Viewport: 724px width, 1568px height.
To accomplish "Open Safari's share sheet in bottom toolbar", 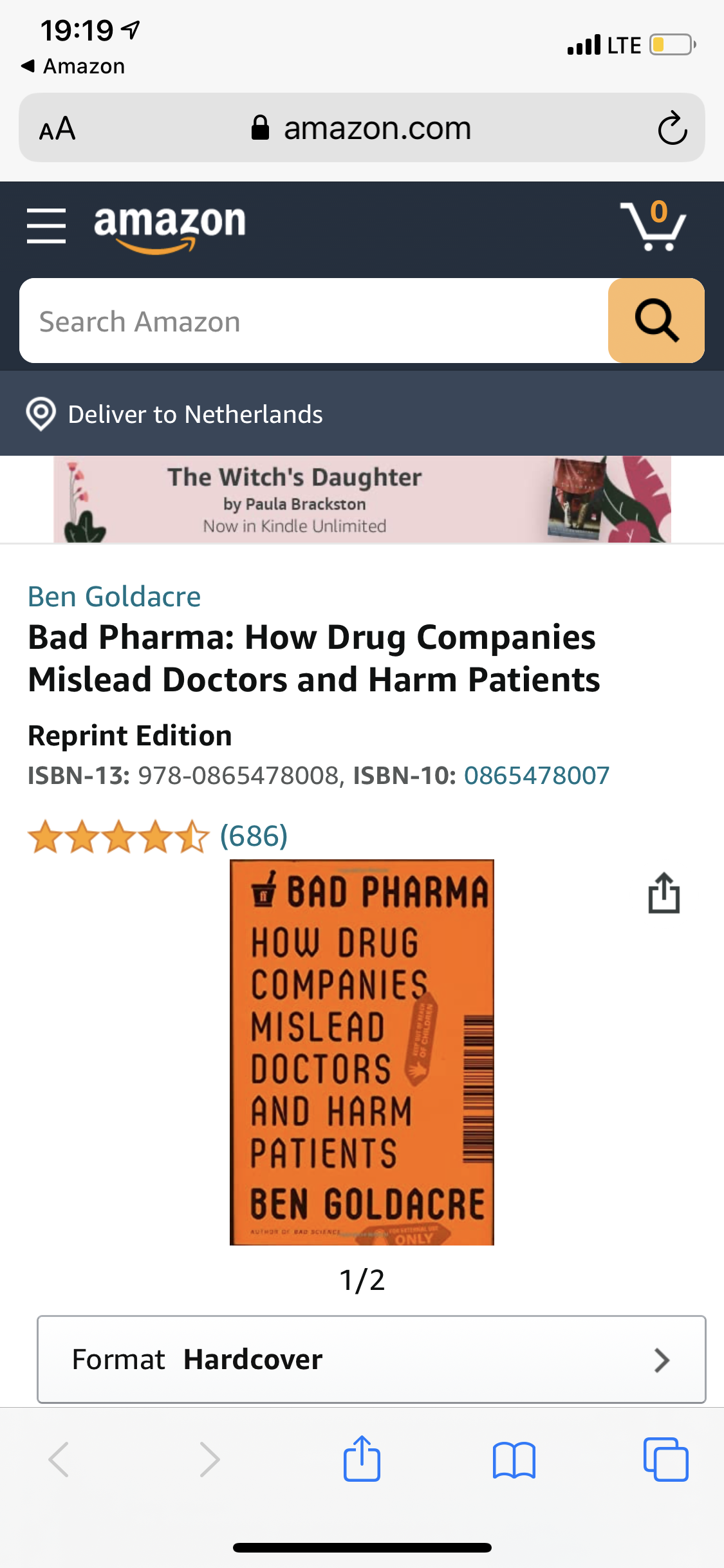I will pos(362,1459).
